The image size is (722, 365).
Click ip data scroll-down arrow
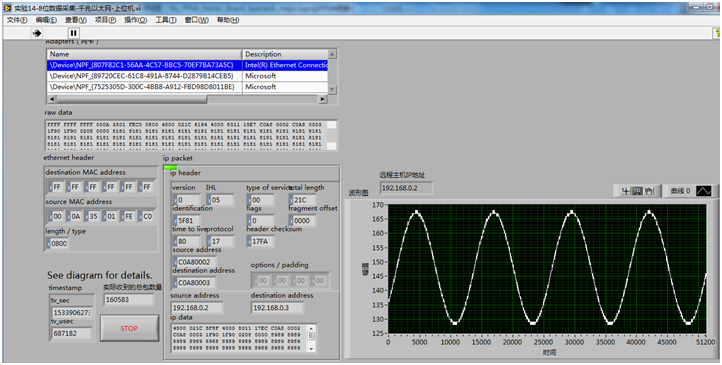pyautogui.click(x=311, y=349)
